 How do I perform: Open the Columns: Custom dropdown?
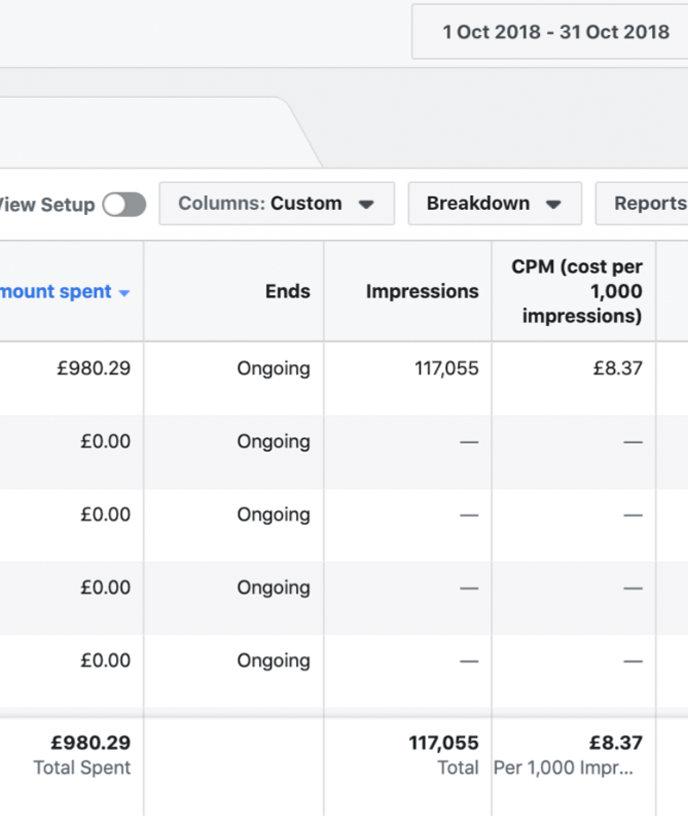[276, 203]
